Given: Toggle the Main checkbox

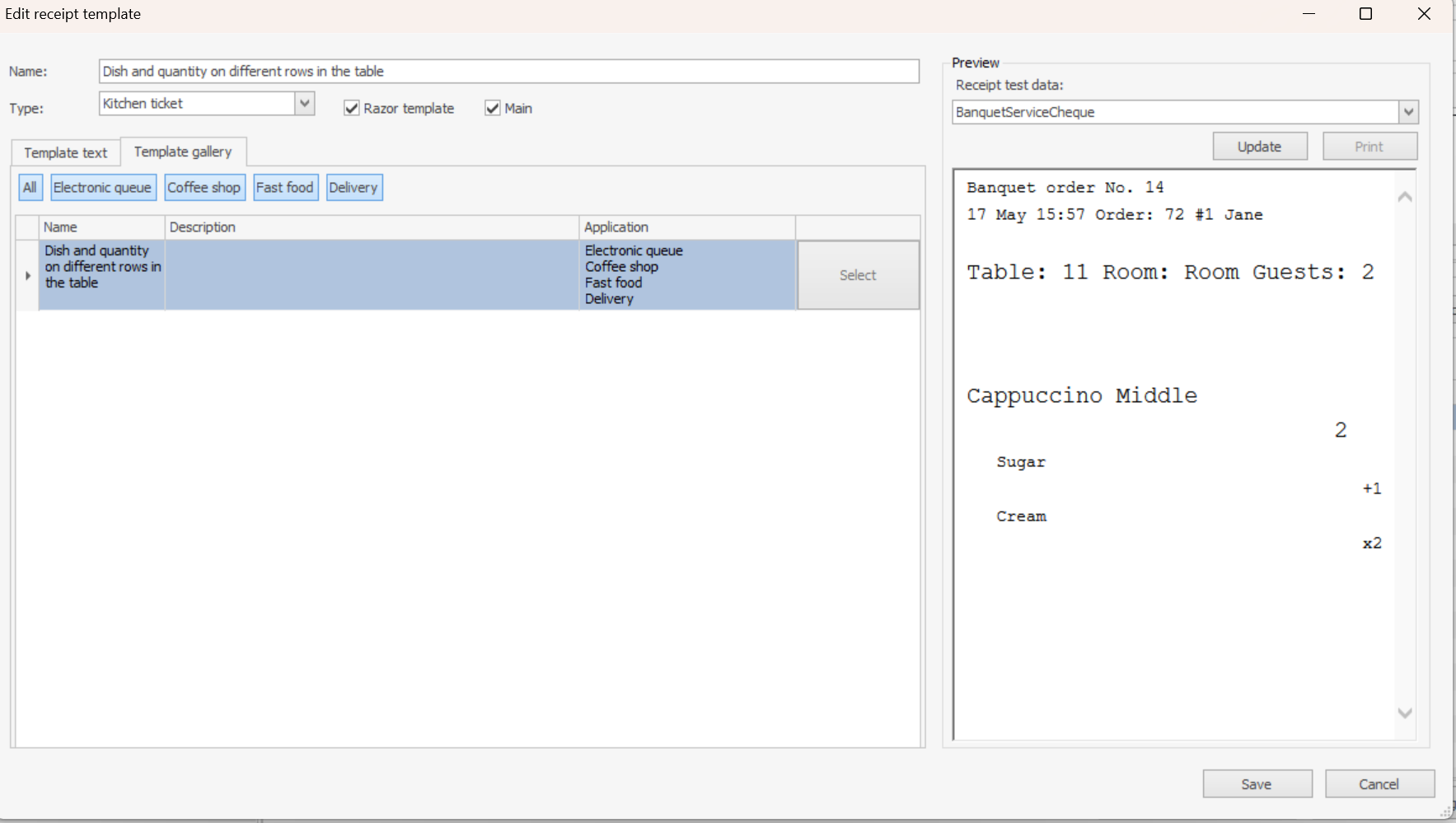Looking at the screenshot, I should tap(493, 108).
